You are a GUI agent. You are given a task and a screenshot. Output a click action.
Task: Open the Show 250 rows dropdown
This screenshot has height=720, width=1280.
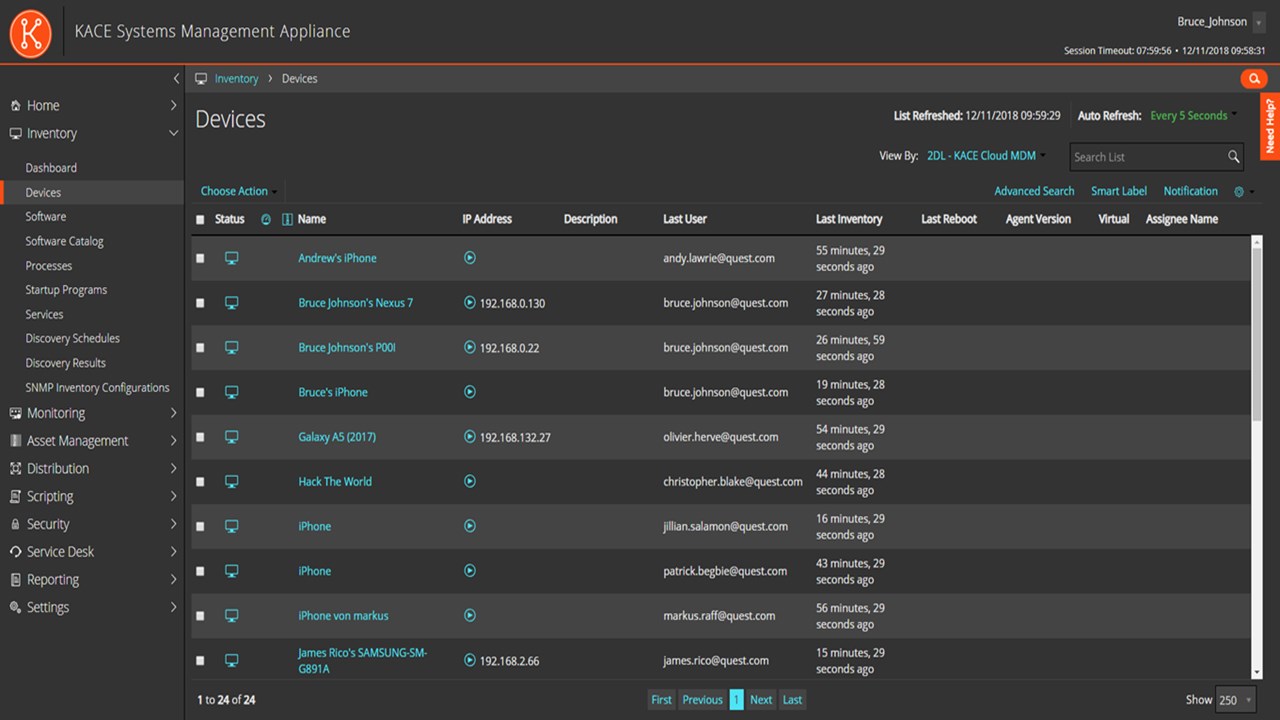(1234, 700)
